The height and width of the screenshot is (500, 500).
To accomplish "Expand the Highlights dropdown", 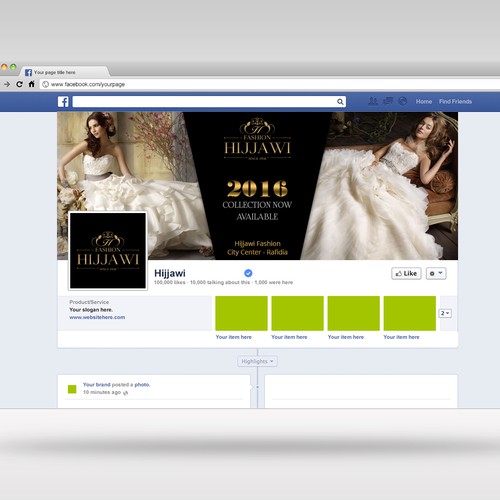I will [x=257, y=361].
